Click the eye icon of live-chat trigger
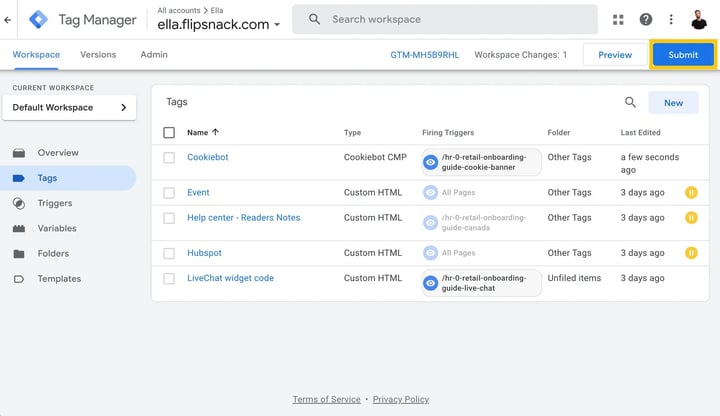Viewport: 720px width, 416px height. point(430,283)
